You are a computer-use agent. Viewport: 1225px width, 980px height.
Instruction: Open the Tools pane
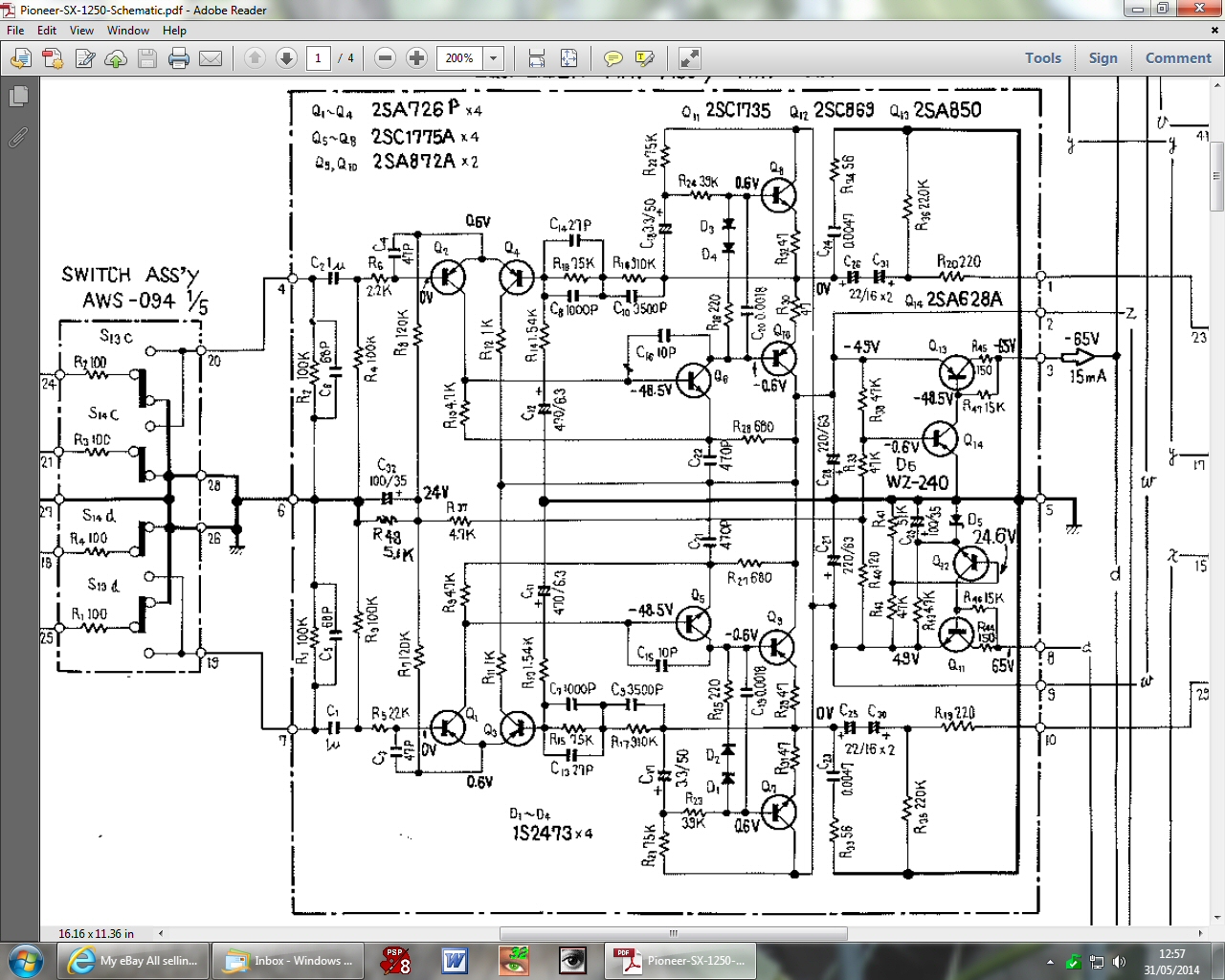coord(1043,58)
